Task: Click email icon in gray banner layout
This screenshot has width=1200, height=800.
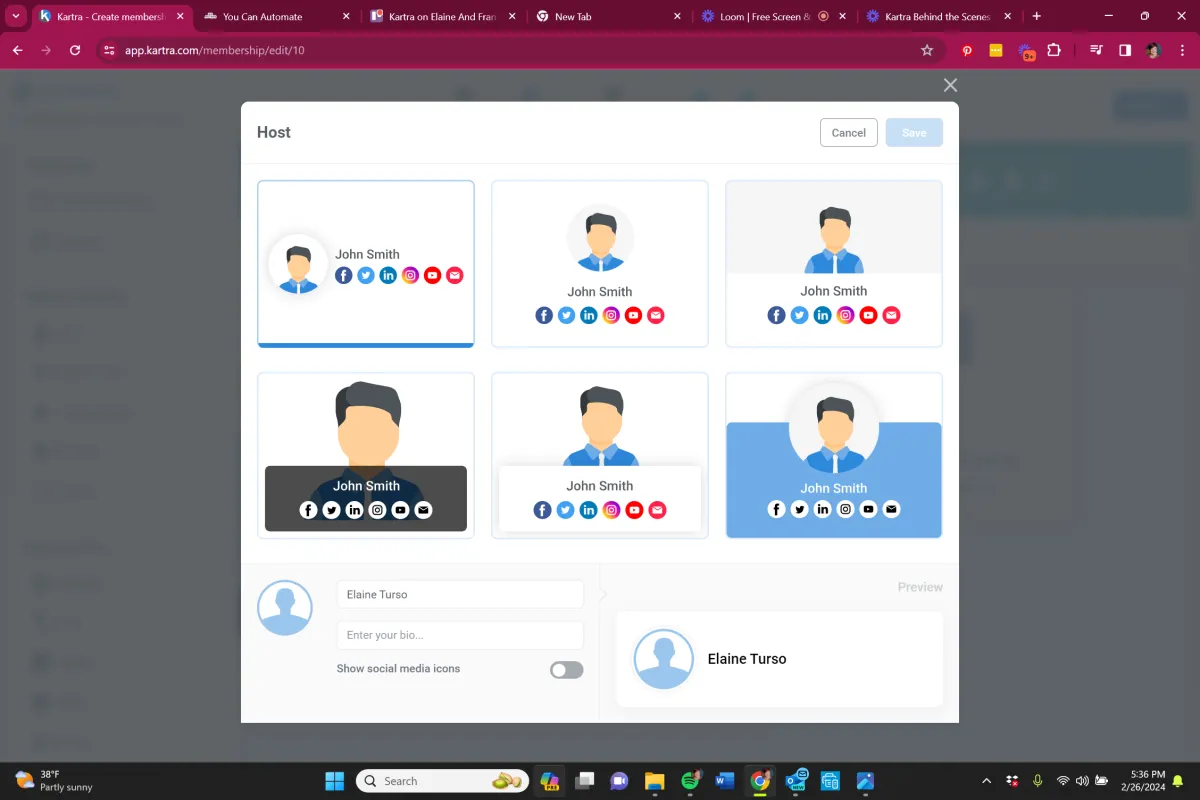Action: click(x=891, y=315)
